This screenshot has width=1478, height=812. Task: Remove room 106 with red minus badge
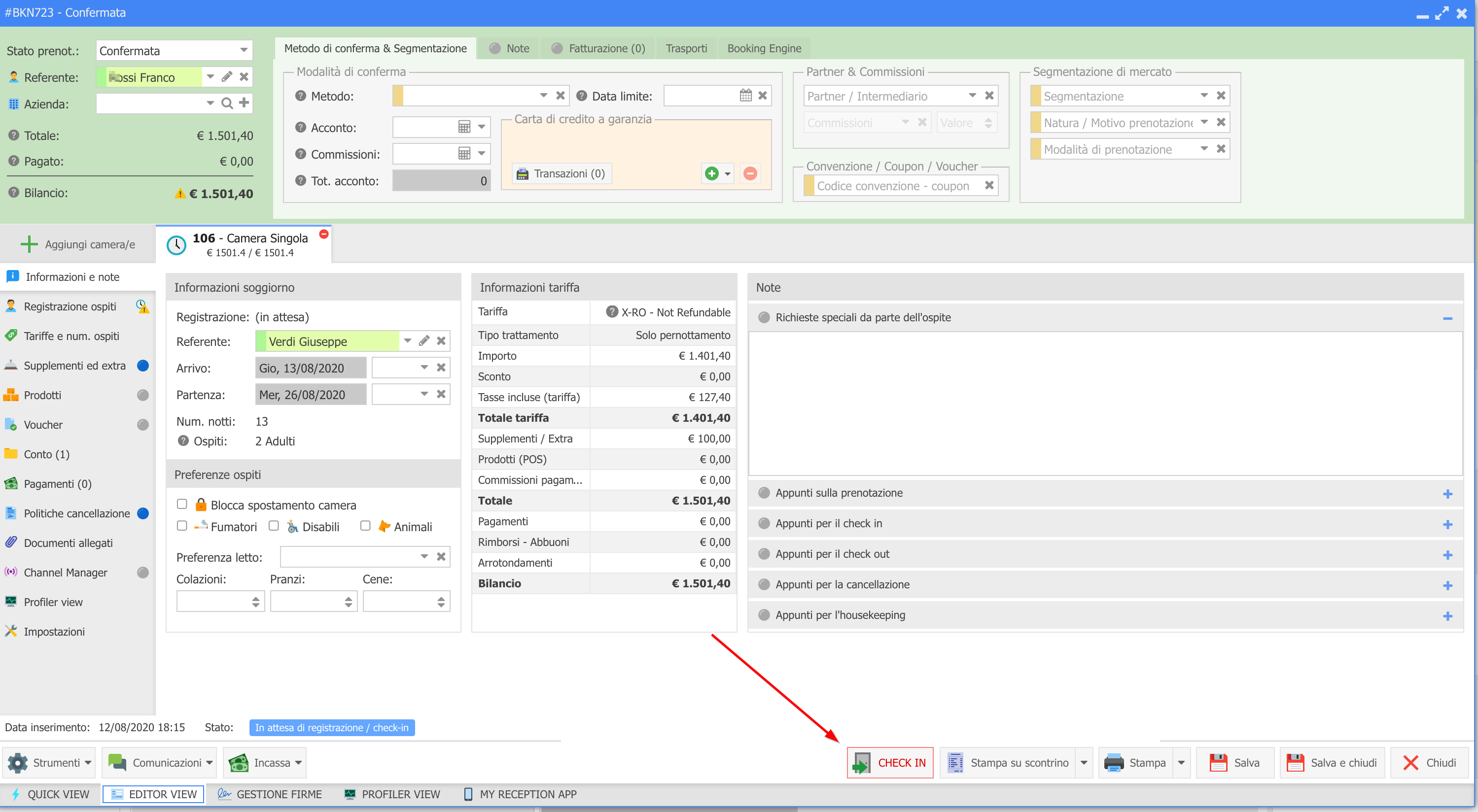tap(323, 234)
